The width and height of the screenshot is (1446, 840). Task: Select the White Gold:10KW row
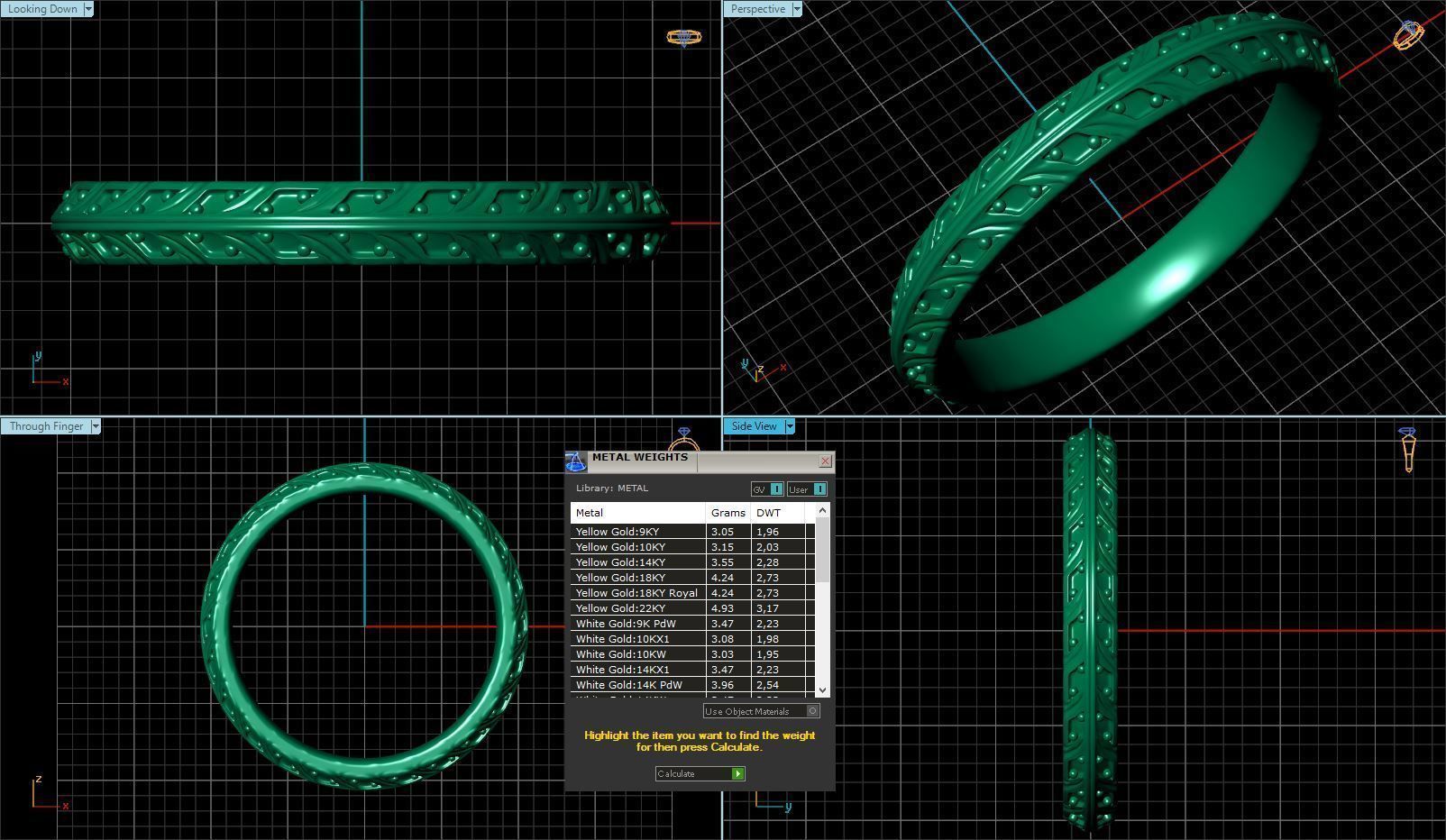(x=692, y=654)
